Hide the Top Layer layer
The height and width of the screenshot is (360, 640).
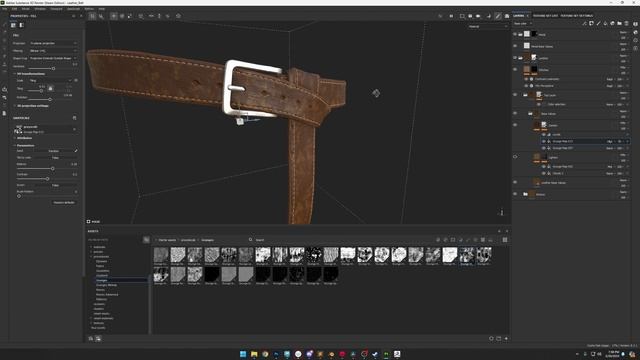coord(515,95)
